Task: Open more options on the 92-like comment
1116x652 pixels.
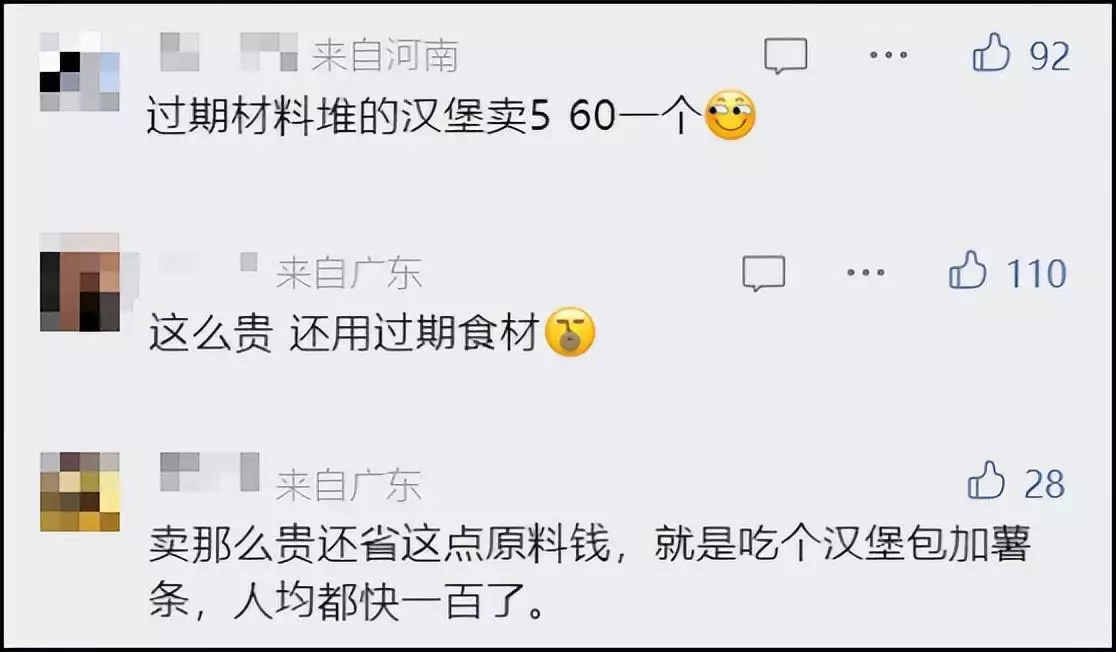Action: pyautogui.click(x=888, y=55)
